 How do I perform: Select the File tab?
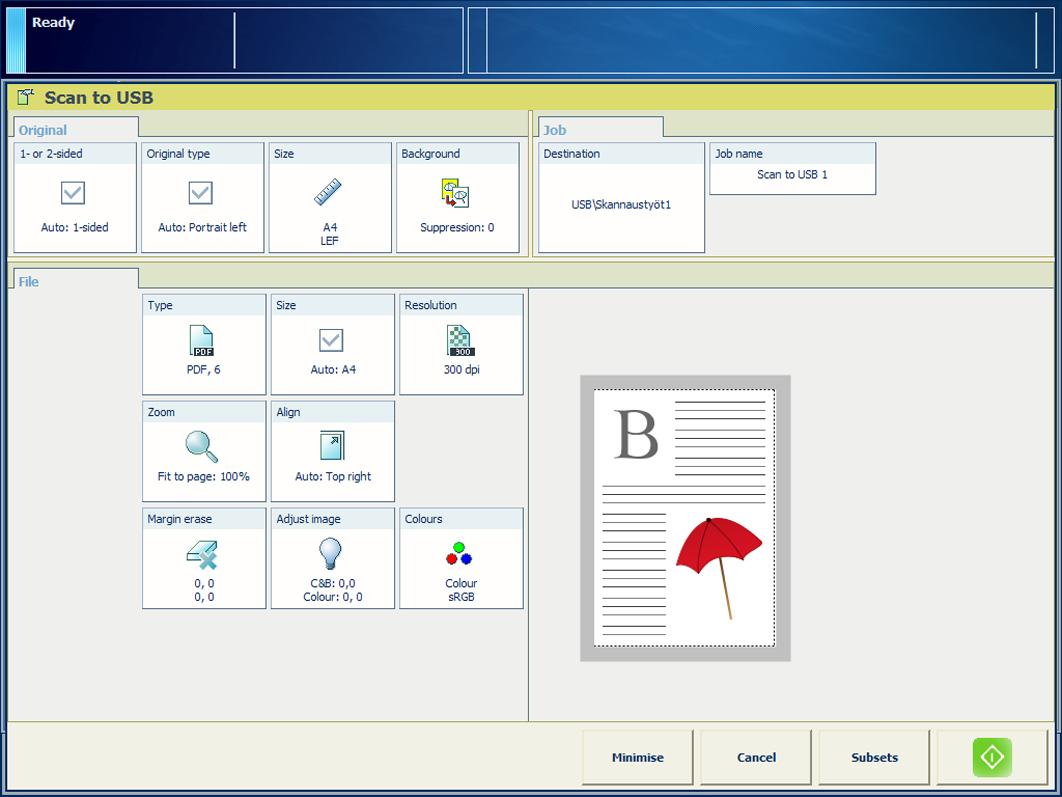click(29, 282)
